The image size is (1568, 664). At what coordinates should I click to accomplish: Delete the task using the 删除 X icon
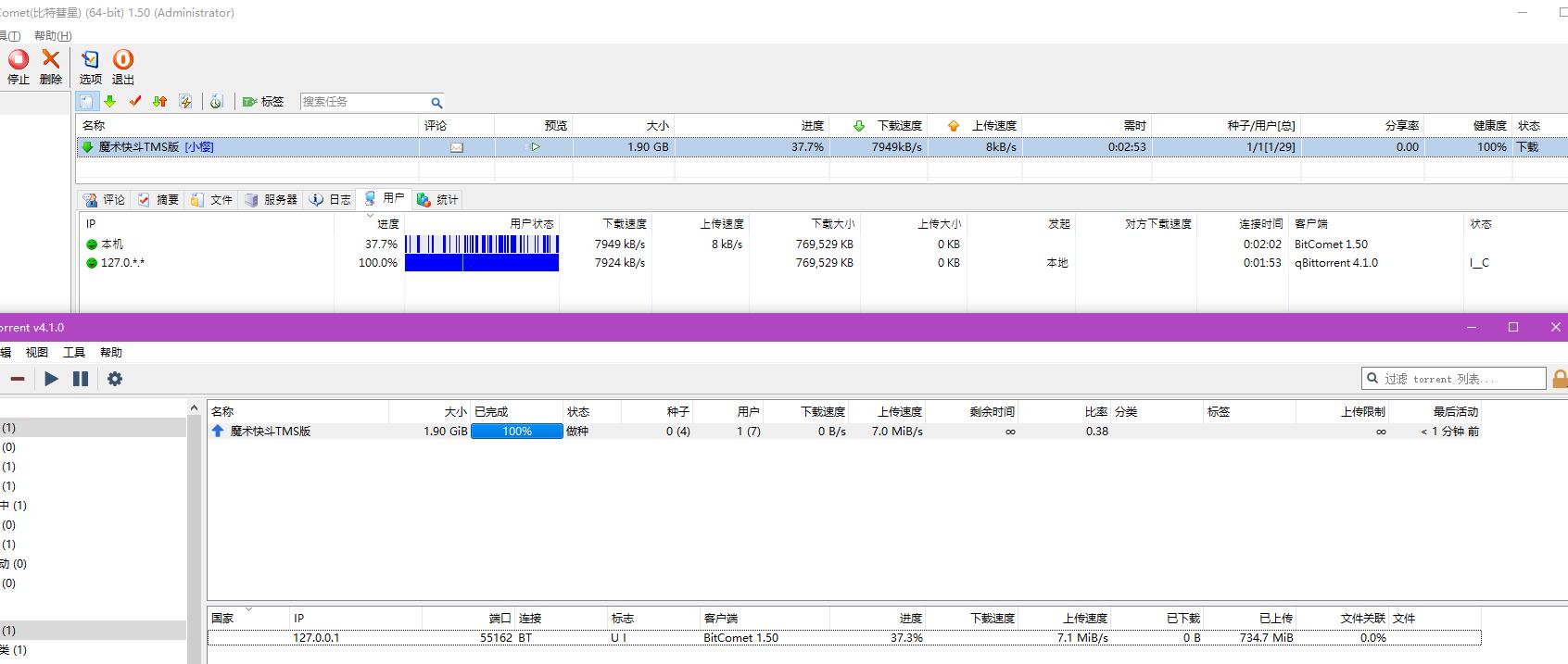(x=51, y=67)
